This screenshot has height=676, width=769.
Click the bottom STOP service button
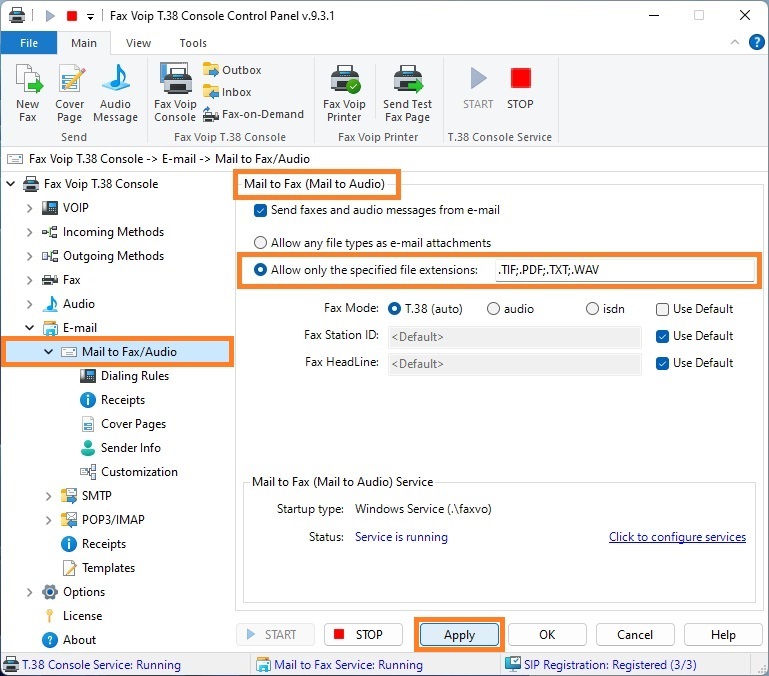point(363,635)
